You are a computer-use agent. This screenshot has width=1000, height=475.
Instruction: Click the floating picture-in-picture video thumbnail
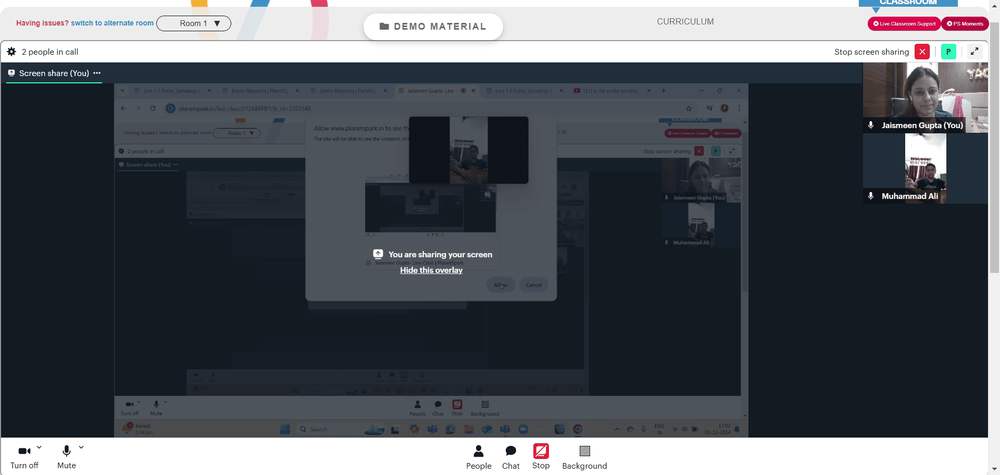point(468,150)
